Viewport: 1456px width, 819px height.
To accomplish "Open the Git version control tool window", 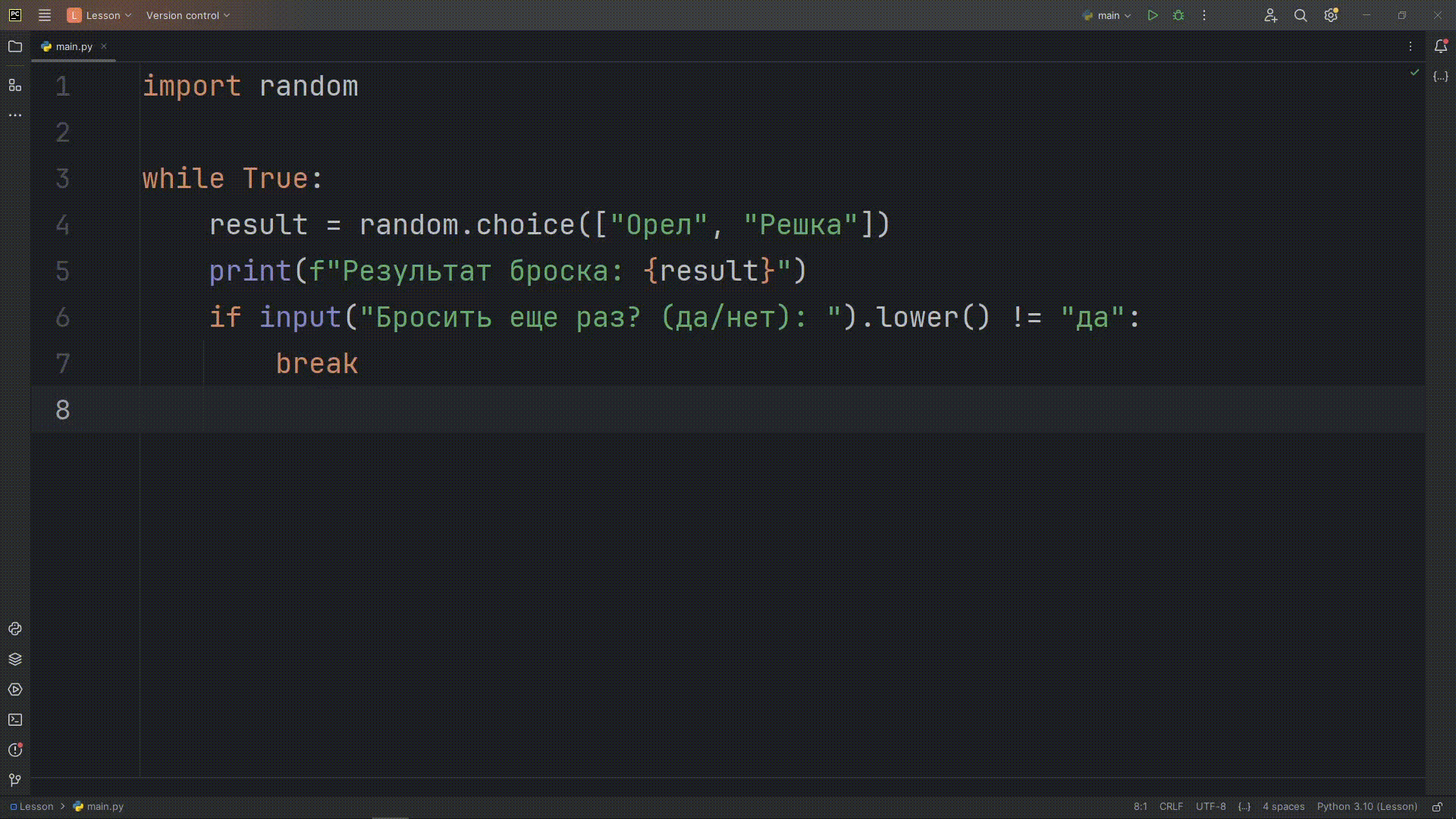I will [15, 780].
